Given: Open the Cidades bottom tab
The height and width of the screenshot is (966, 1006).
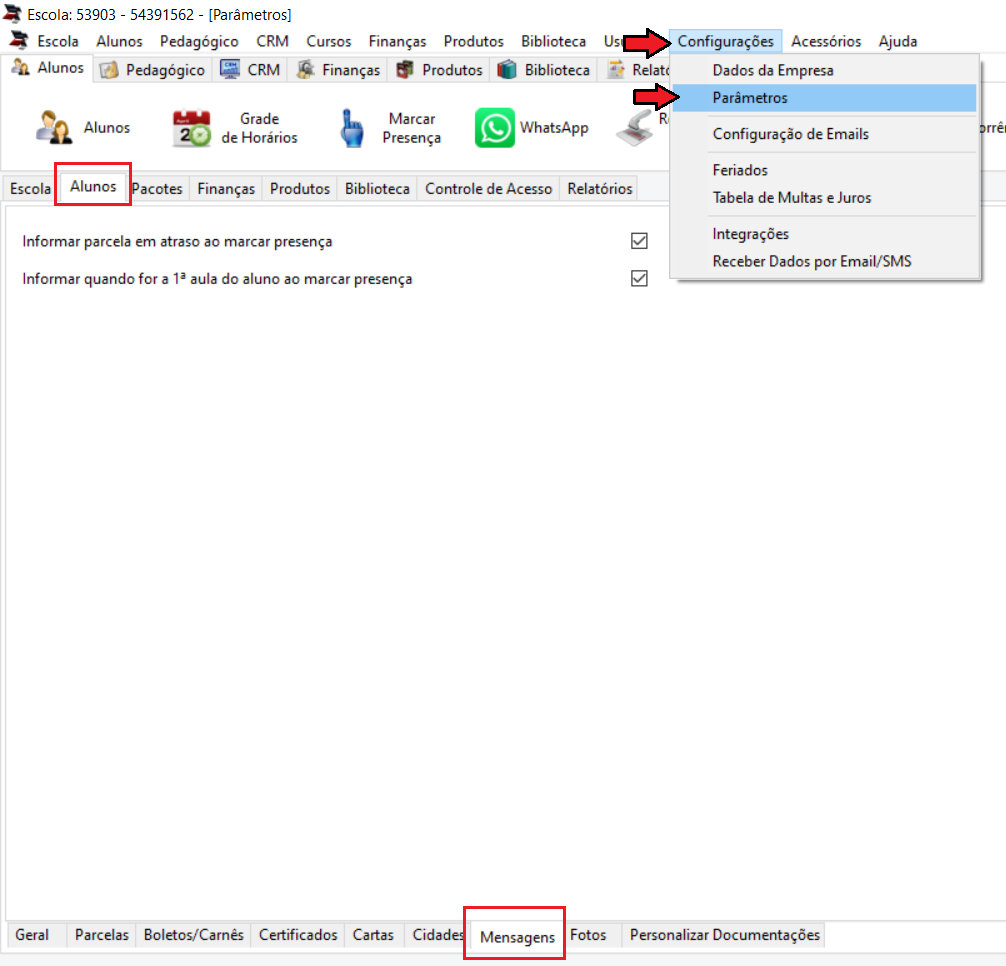Looking at the screenshot, I should [x=438, y=935].
